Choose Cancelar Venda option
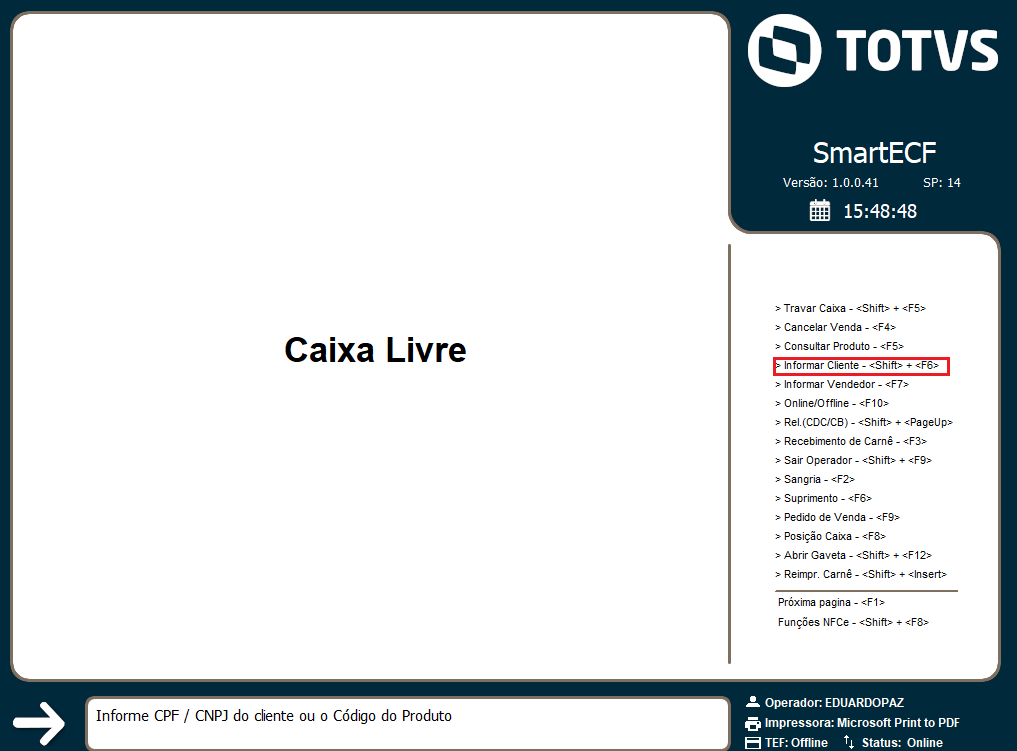The height and width of the screenshot is (751, 1017). (835, 328)
